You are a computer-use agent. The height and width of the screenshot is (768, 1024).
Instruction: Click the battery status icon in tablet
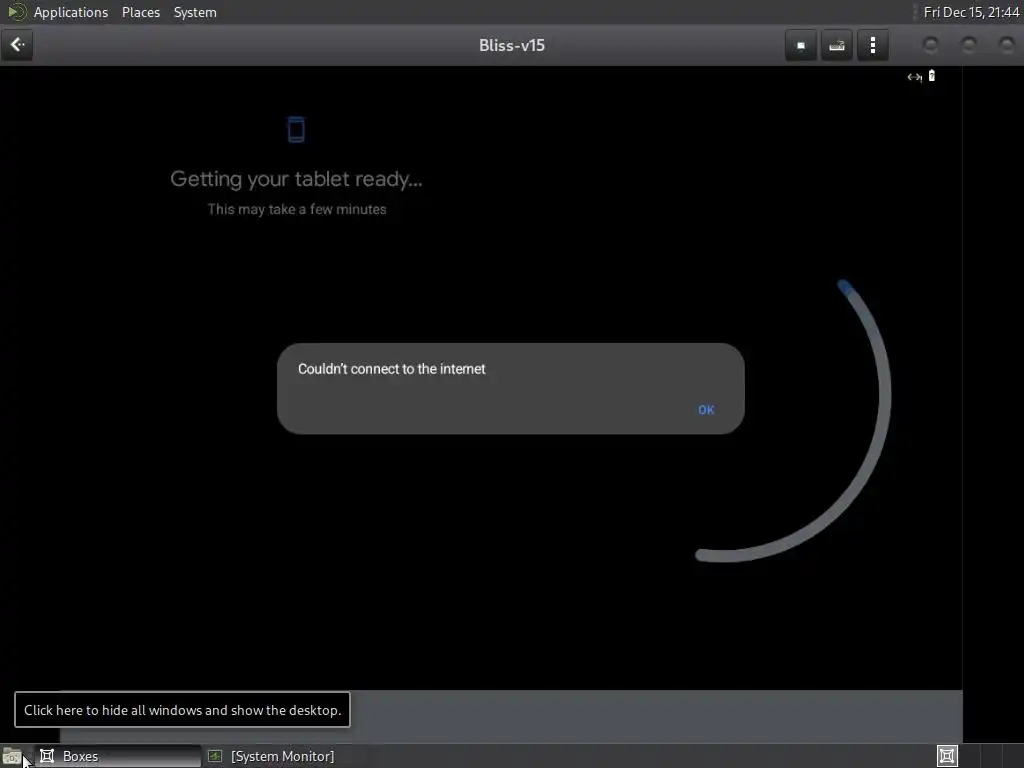pos(932,76)
